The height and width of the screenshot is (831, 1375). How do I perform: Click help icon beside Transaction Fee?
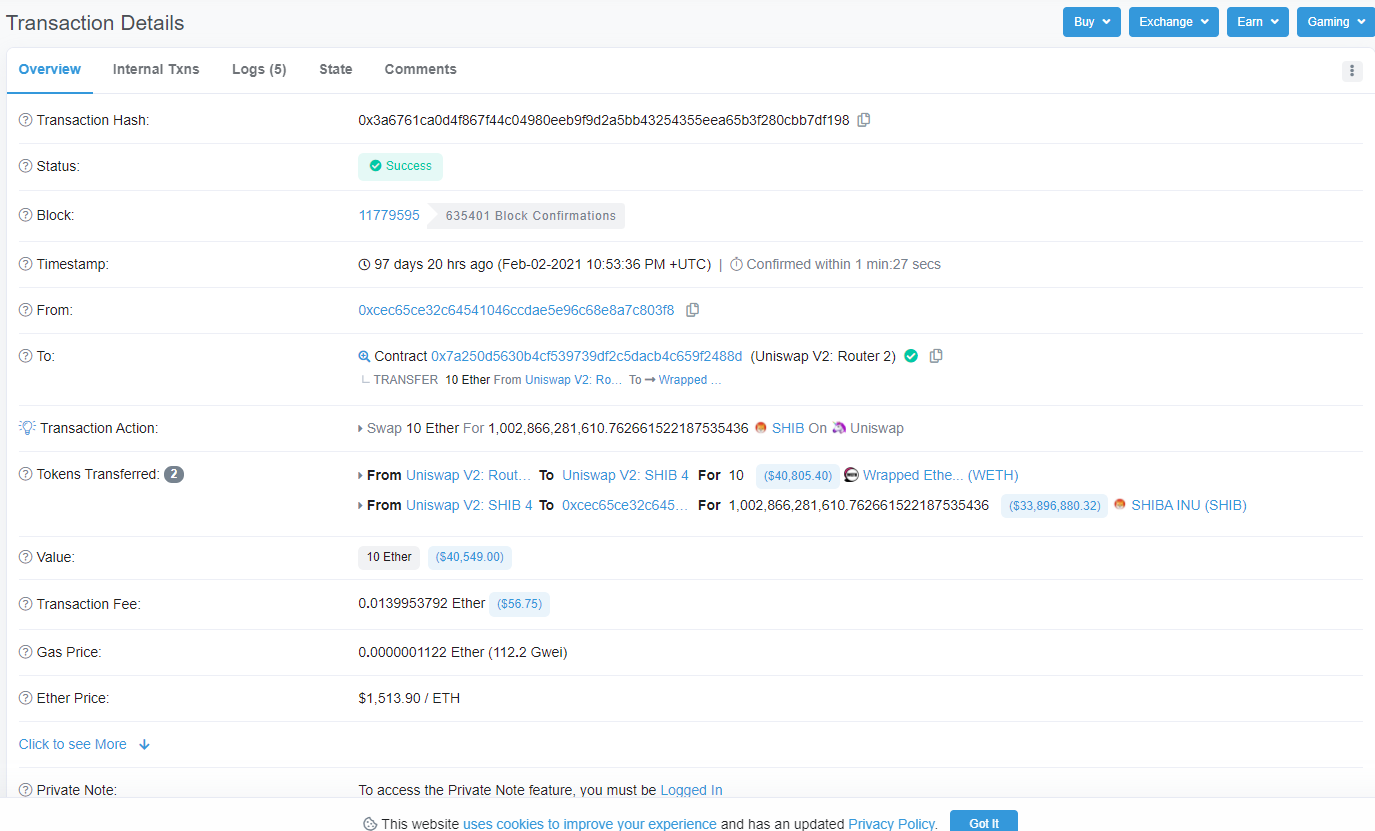26,604
